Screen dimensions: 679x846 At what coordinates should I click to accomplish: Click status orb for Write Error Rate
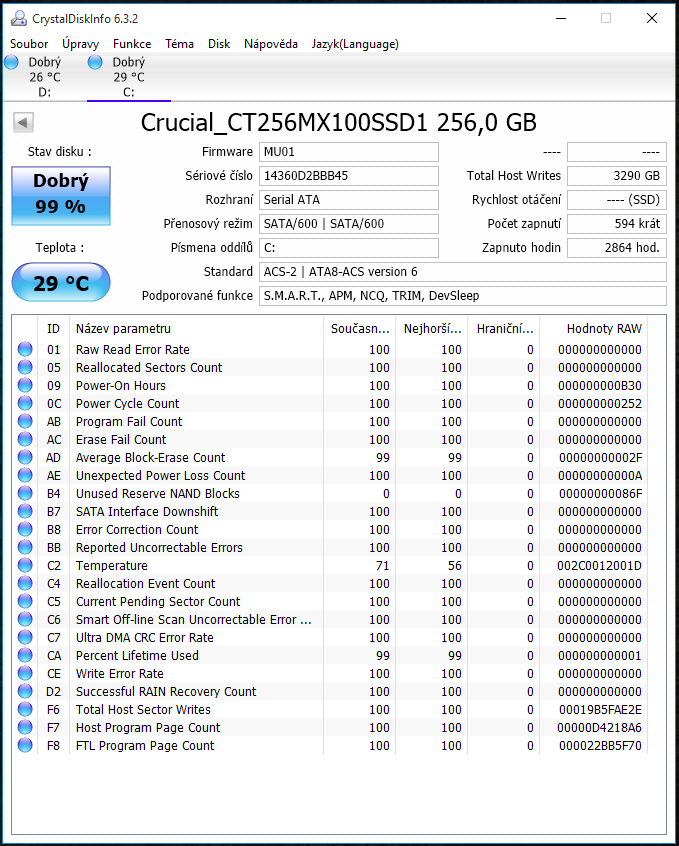[25, 673]
